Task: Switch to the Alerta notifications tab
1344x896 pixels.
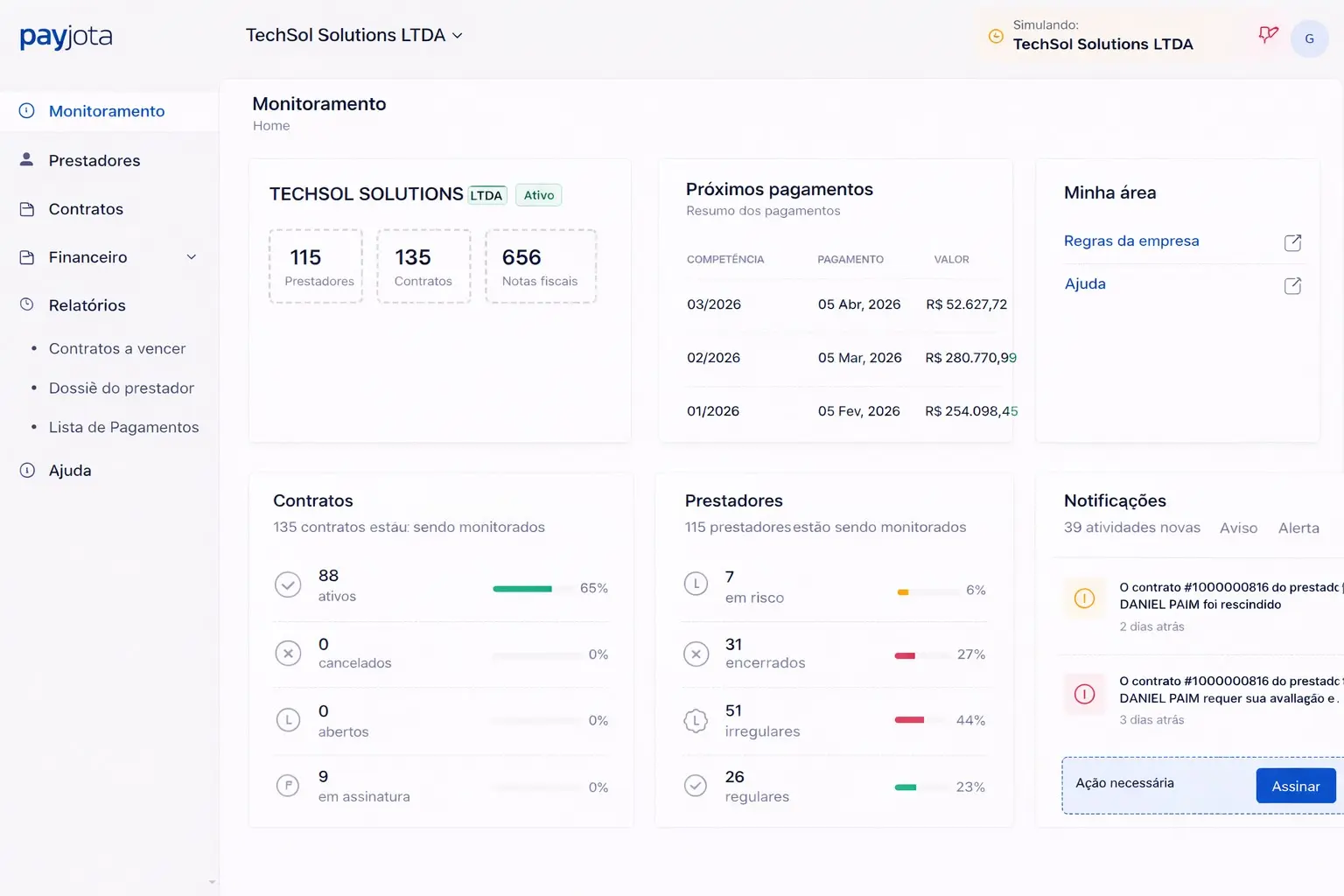Action: 1298,528
